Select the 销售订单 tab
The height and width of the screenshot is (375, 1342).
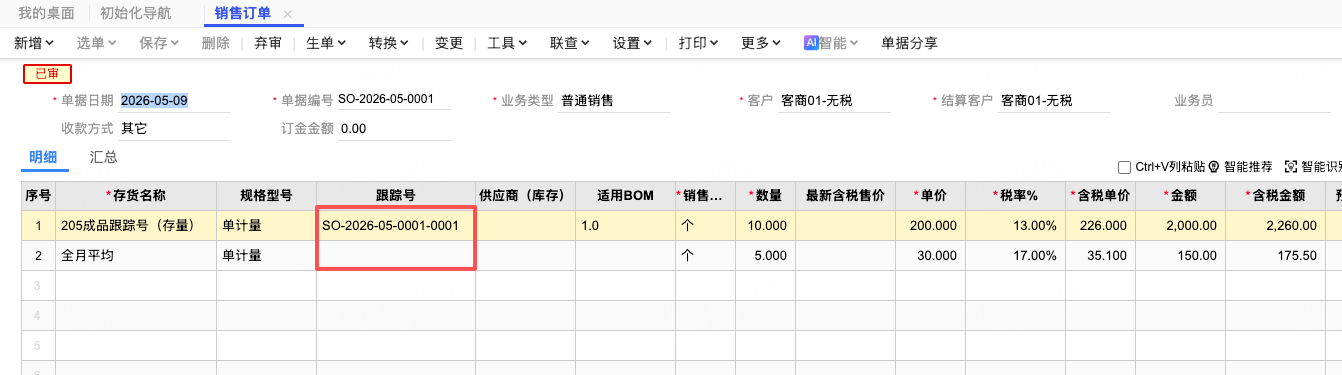coord(243,14)
